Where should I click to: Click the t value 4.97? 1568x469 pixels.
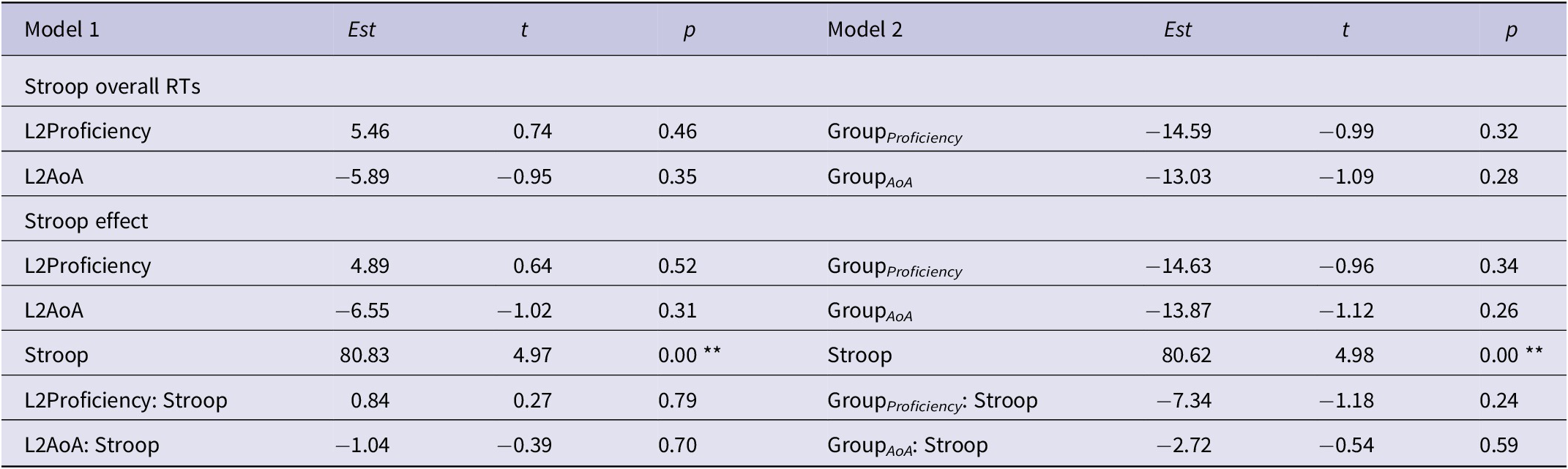[x=532, y=355]
